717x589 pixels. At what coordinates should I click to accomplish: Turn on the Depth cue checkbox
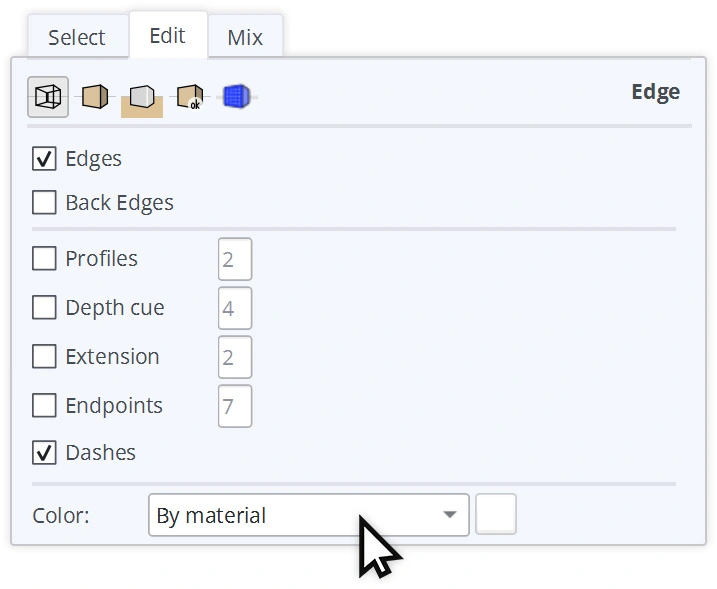(44, 308)
